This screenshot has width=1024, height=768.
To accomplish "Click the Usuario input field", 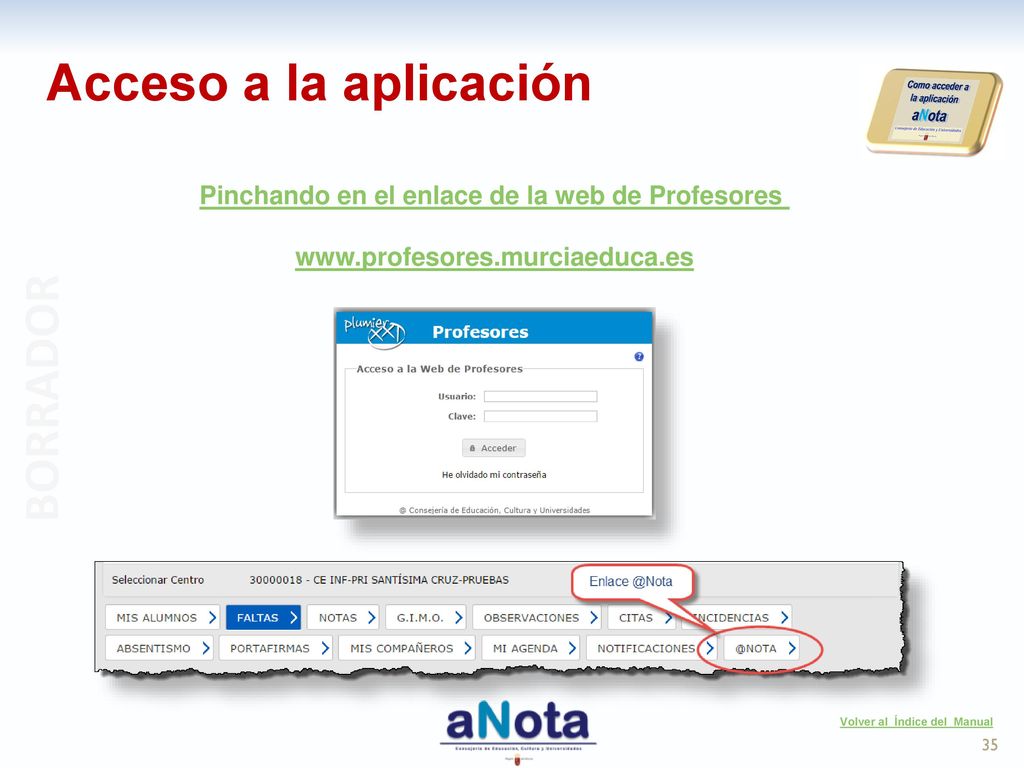I will point(540,396).
